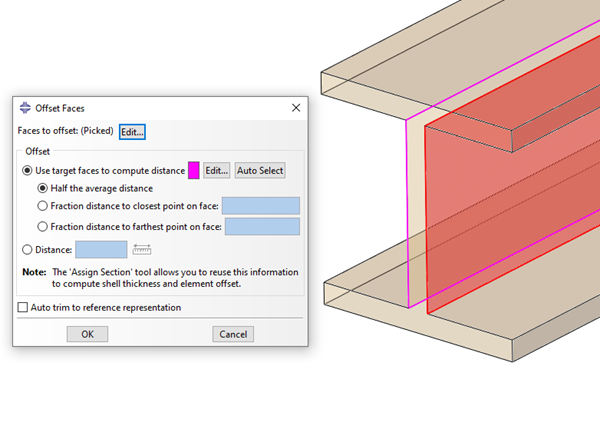600x426 pixels.
Task: Enable 'Auto trim to reference representation'
Action: coord(24,307)
